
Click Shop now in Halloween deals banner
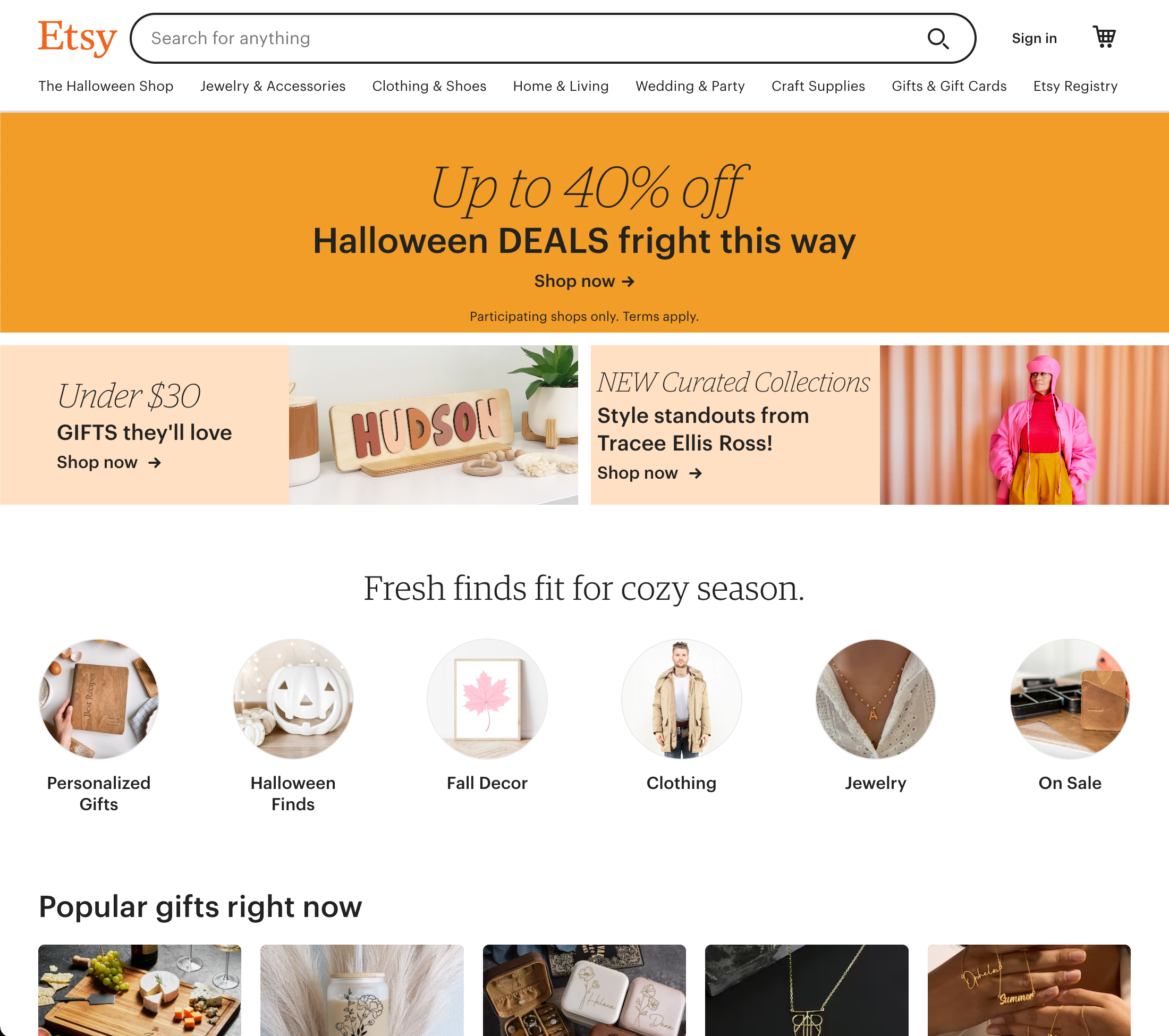[x=584, y=281]
